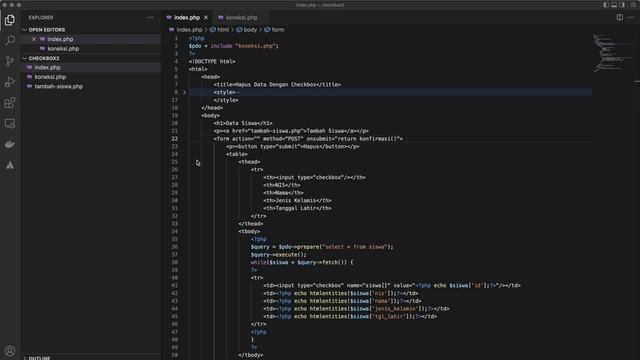
Task: Open the Accounts menu icon
Action: pos(10,351)
